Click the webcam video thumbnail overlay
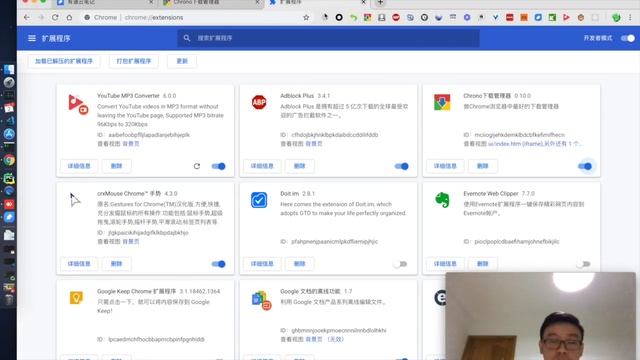 pyautogui.click(x=540, y=316)
